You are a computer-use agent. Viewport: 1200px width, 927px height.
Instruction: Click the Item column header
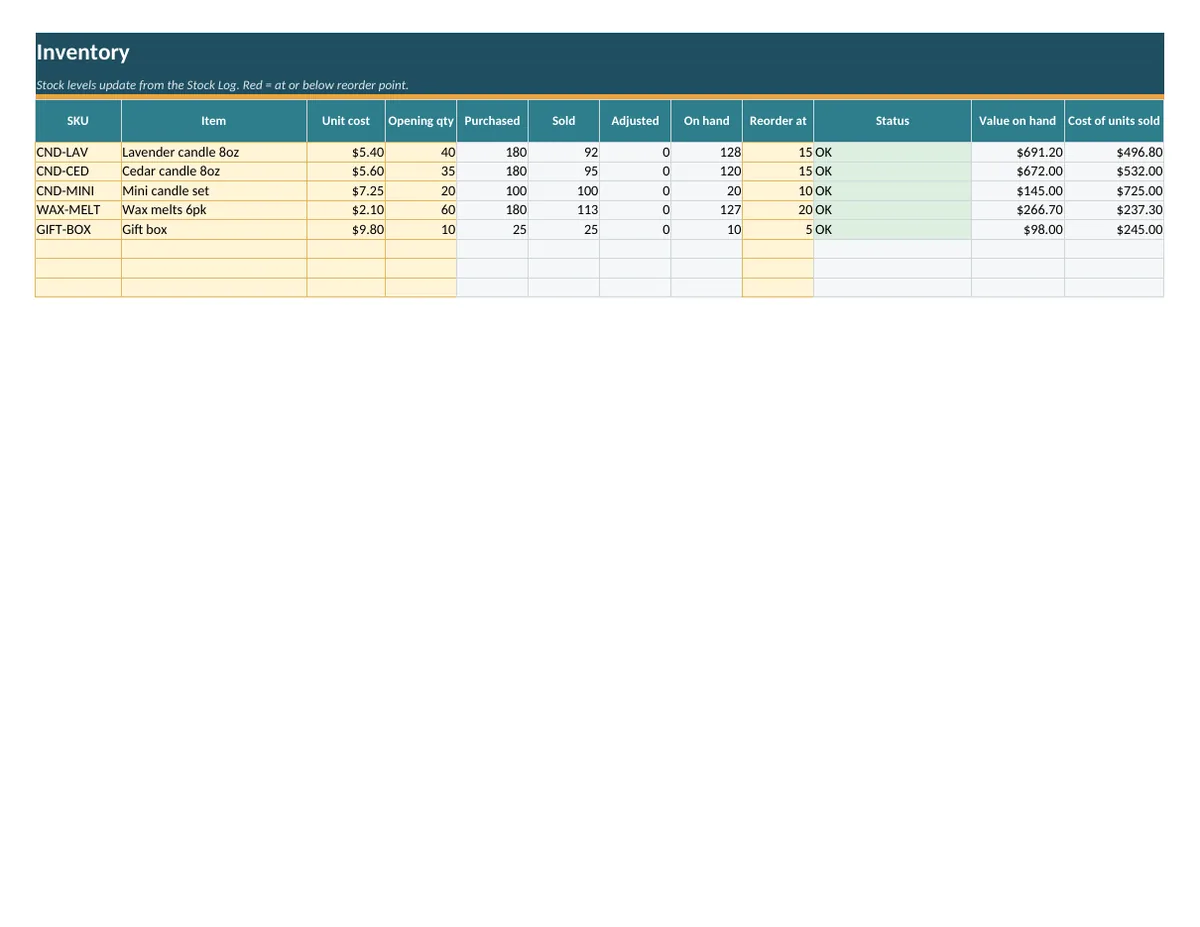pos(214,121)
